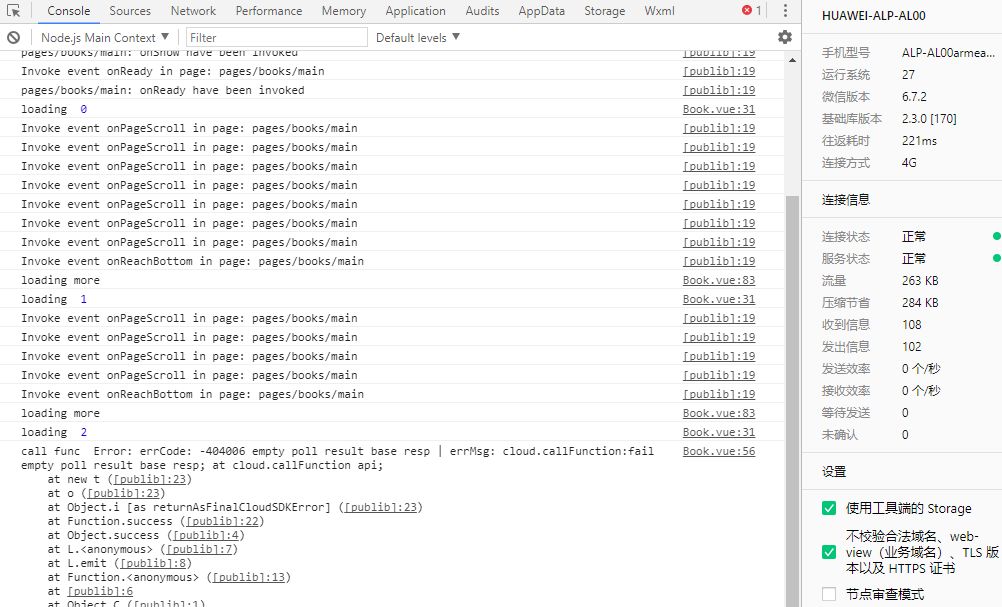Click the 微信版本 value 6.7.2
The image size is (1002, 607).
(x=914, y=96)
